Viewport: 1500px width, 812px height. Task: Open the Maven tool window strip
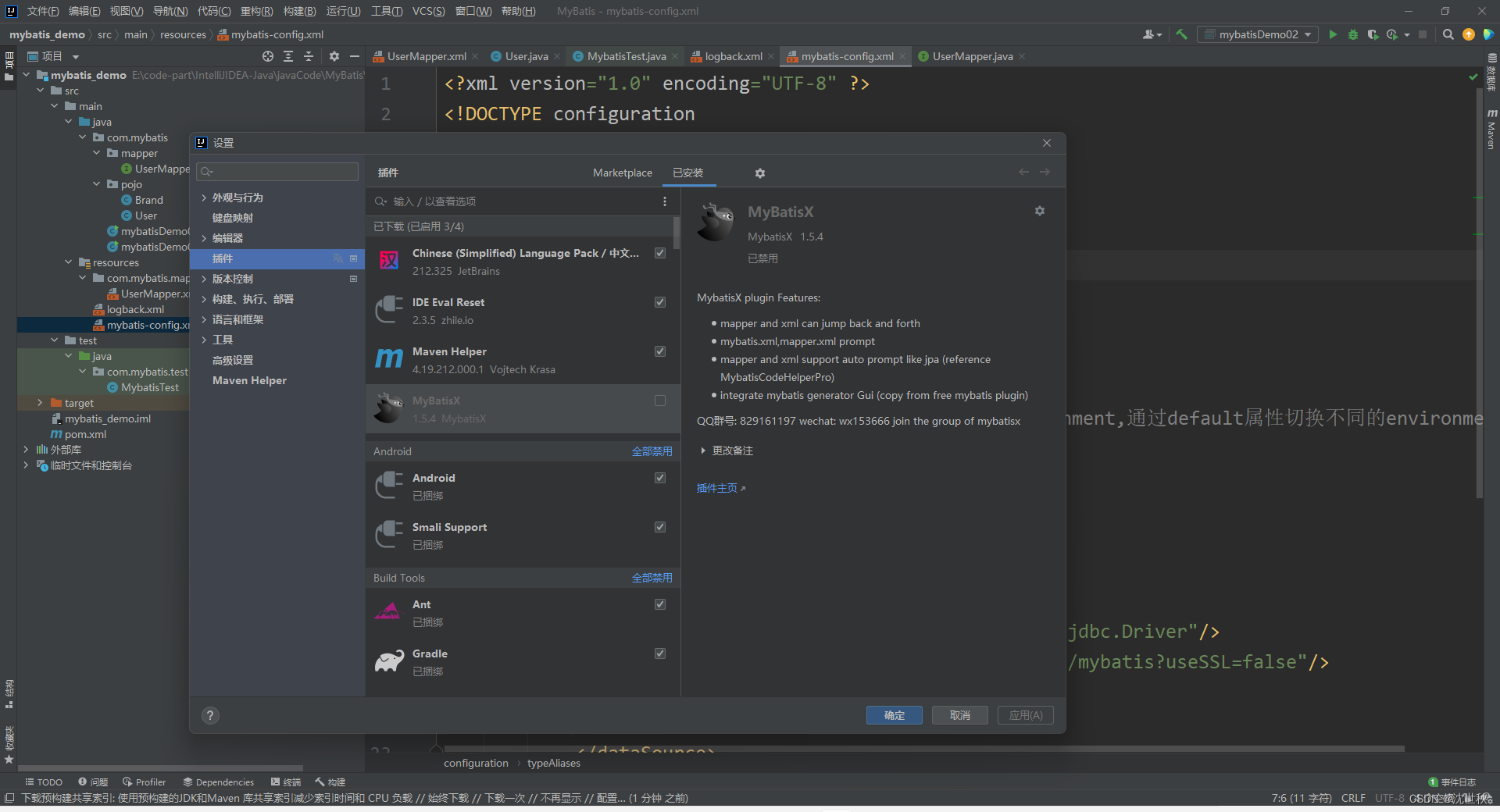pos(1491,129)
